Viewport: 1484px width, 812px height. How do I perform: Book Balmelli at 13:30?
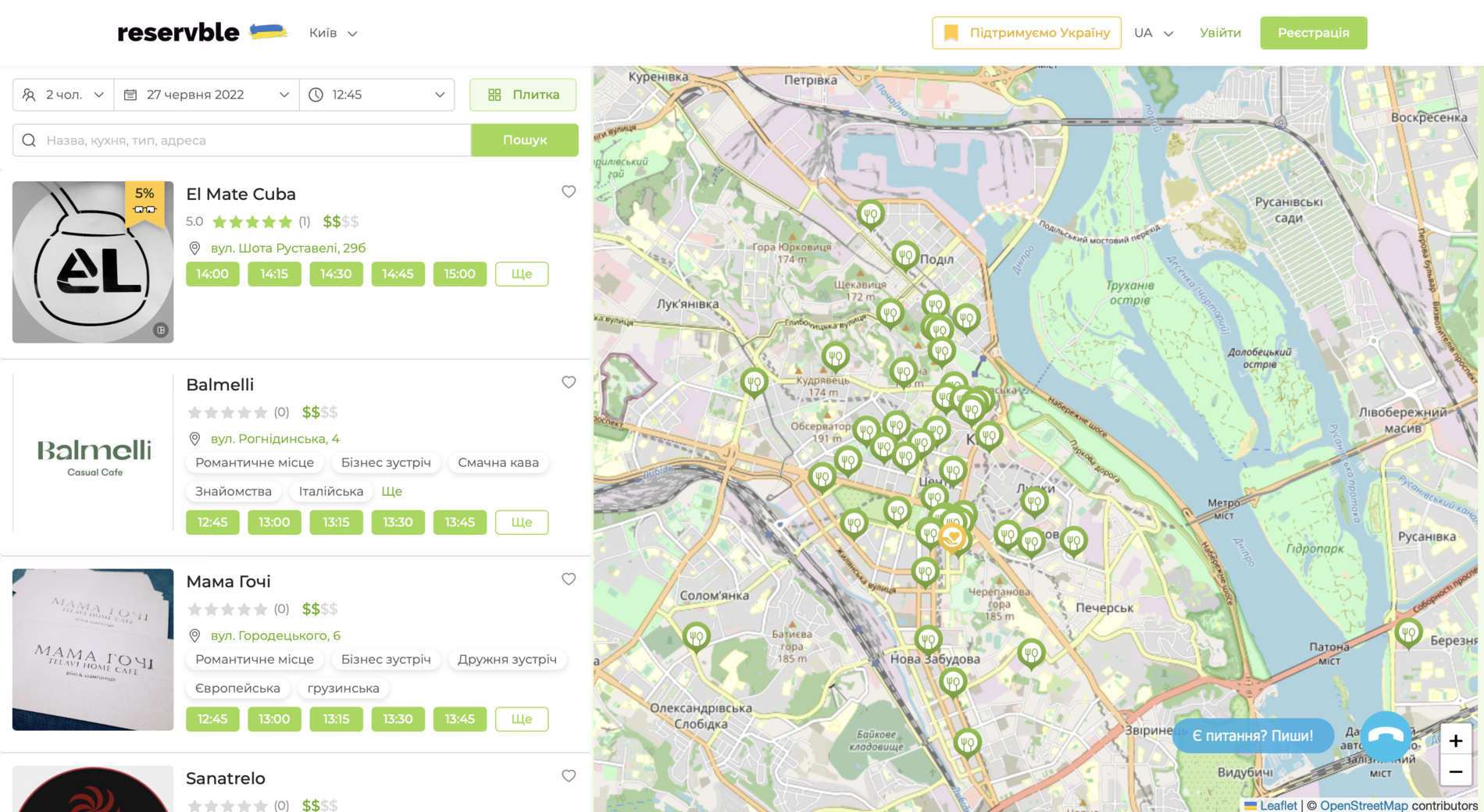point(398,522)
